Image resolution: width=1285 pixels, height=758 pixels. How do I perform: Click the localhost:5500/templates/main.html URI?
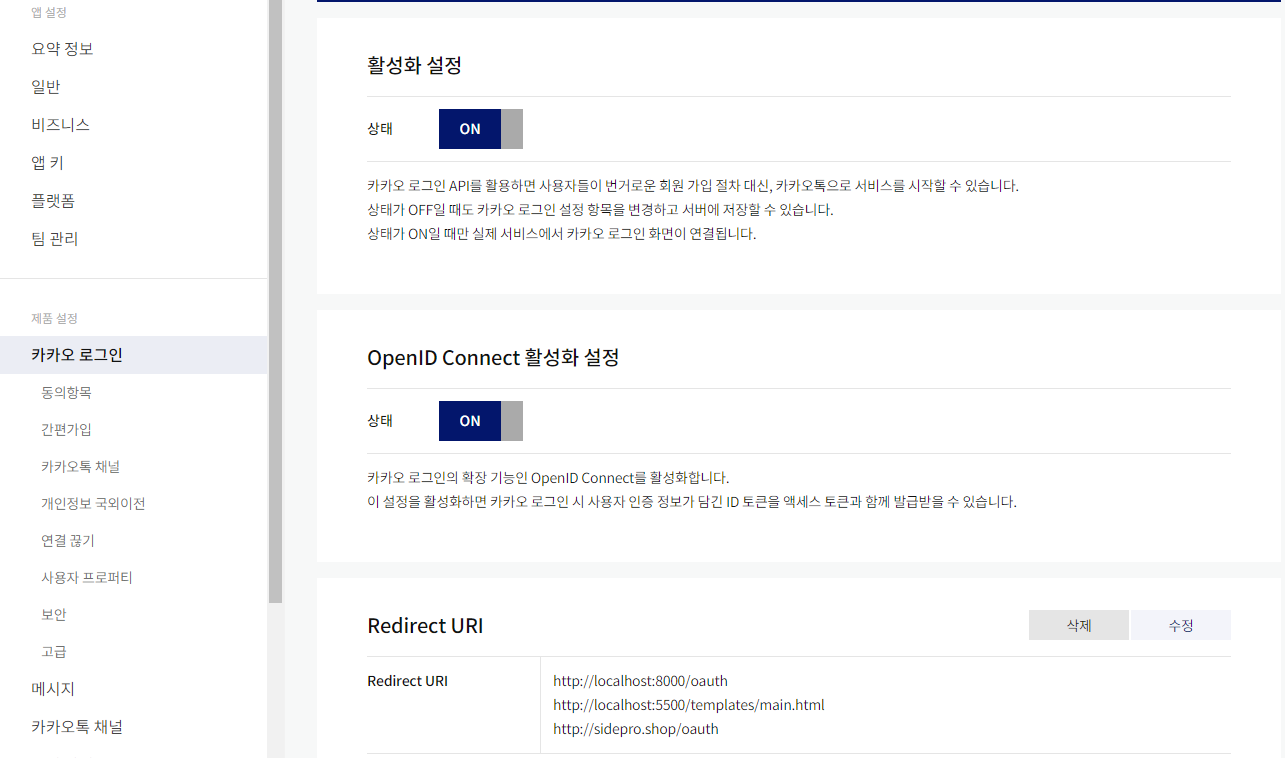(x=689, y=705)
